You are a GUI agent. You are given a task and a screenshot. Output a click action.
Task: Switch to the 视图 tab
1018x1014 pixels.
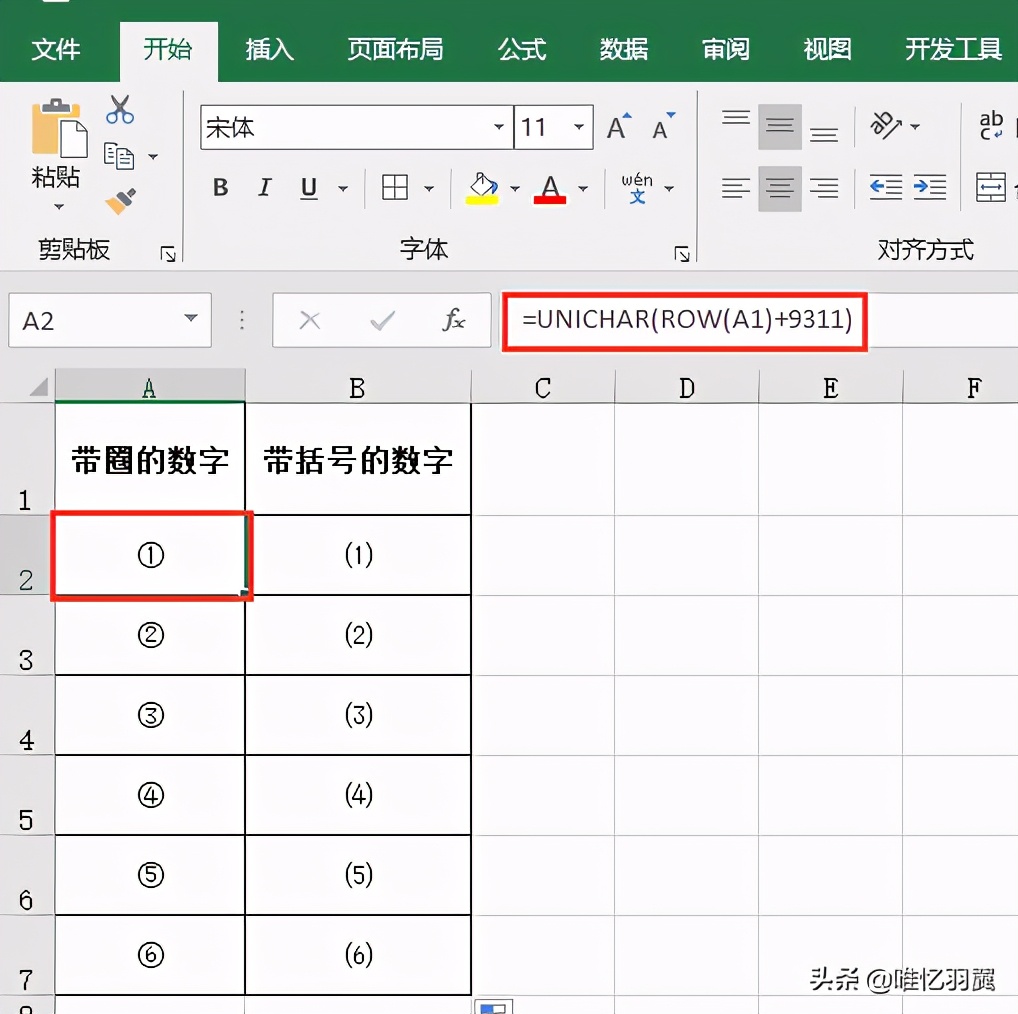click(827, 49)
